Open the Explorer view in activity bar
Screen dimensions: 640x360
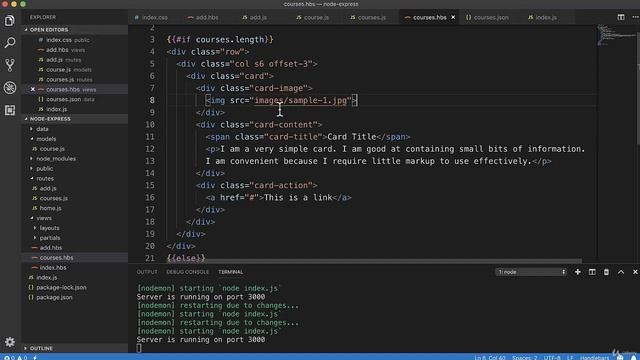10,20
